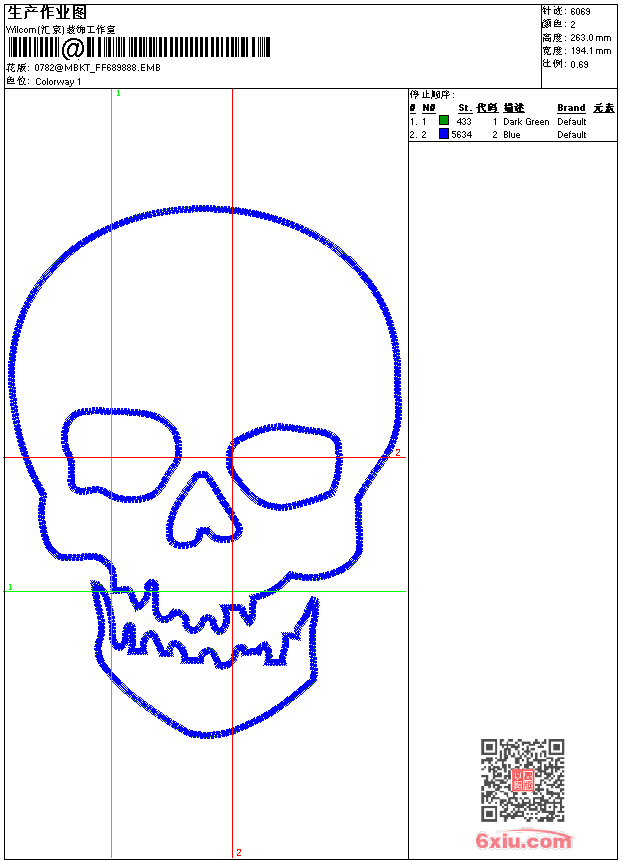620x860 pixels.
Task: Click the skull's left eye socket outline
Action: pyautogui.click(x=120, y=411)
